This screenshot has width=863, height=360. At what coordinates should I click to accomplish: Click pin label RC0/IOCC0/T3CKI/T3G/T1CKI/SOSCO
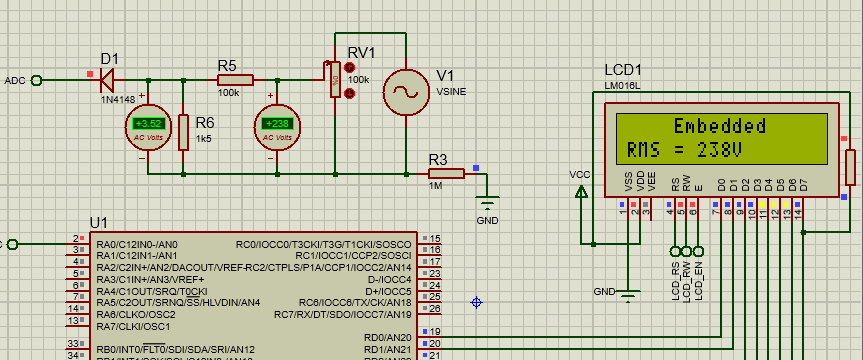click(x=324, y=244)
